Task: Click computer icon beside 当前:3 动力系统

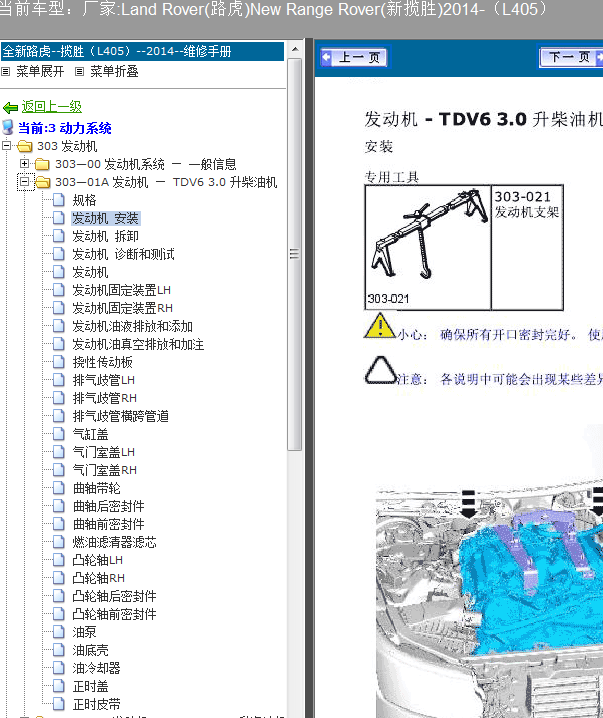Action: 8,128
